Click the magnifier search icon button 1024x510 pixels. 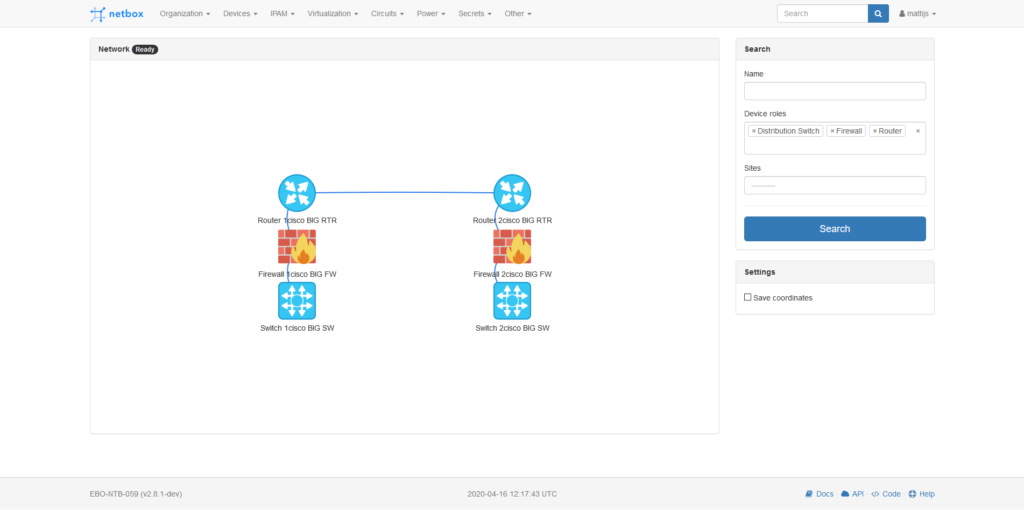[x=878, y=14]
